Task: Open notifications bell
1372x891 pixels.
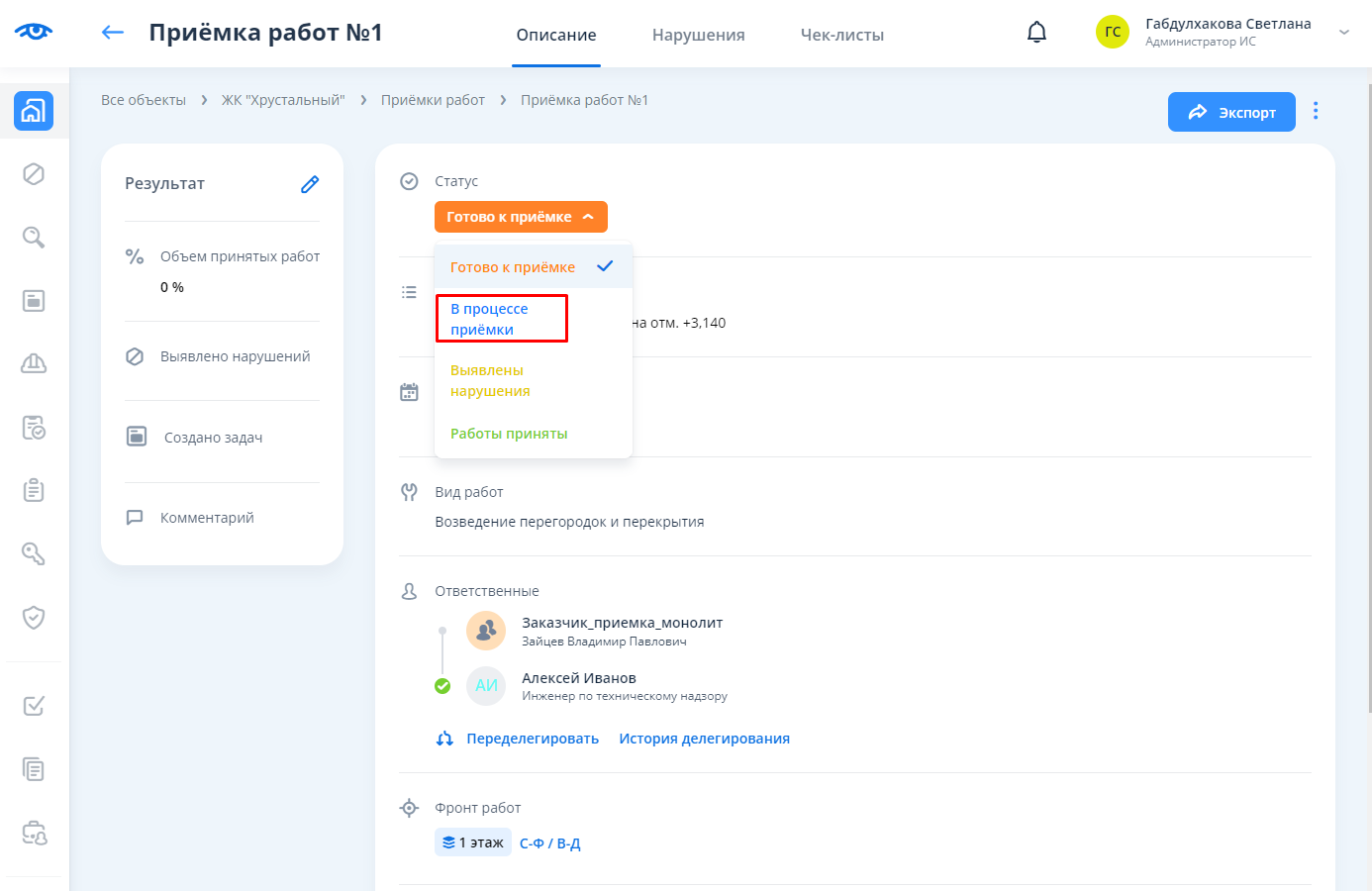Action: pos(1036,33)
